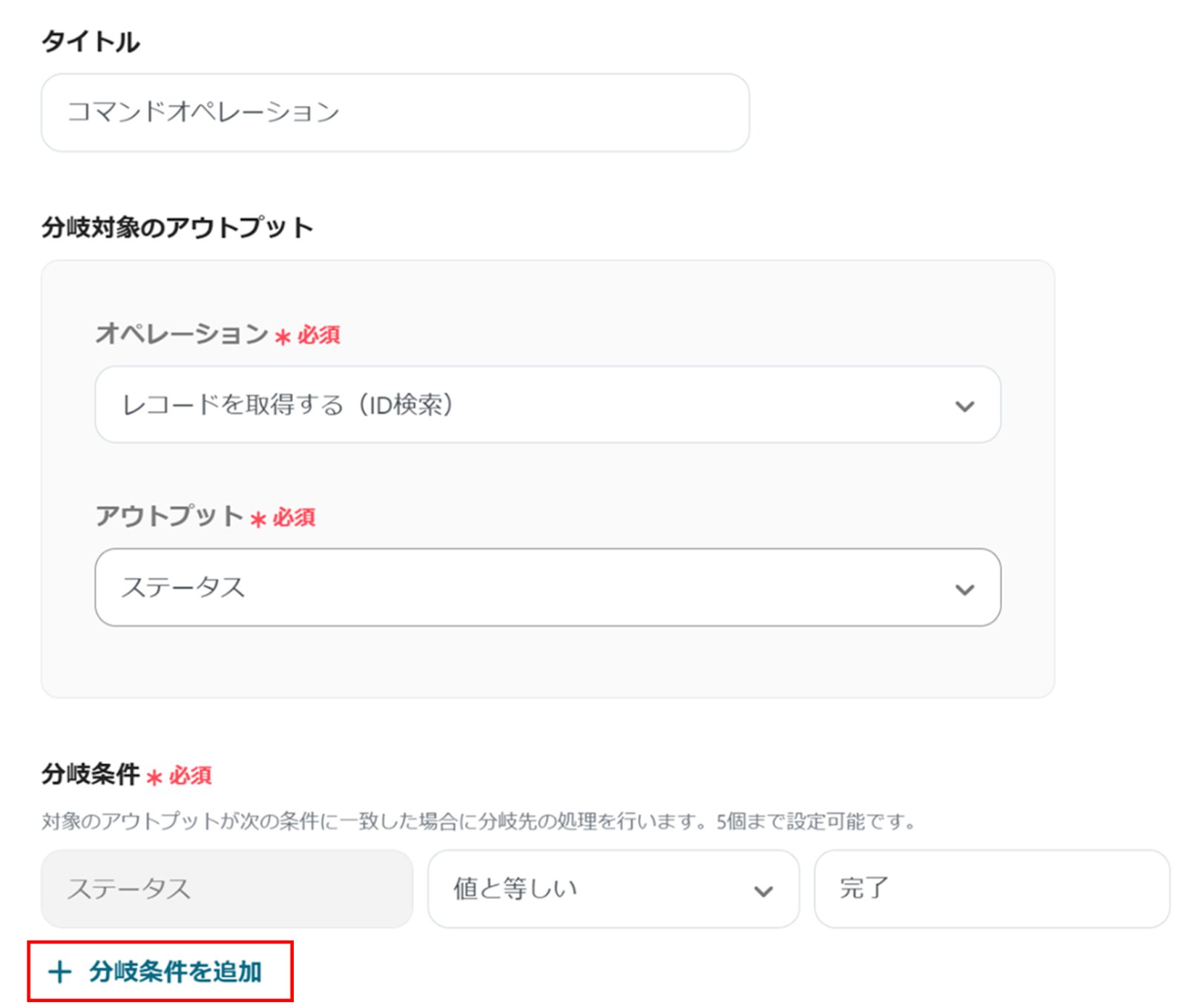The image size is (1187, 1008).
Task: Click the plus icon beside 分岐条件を追加
Action: point(59,972)
